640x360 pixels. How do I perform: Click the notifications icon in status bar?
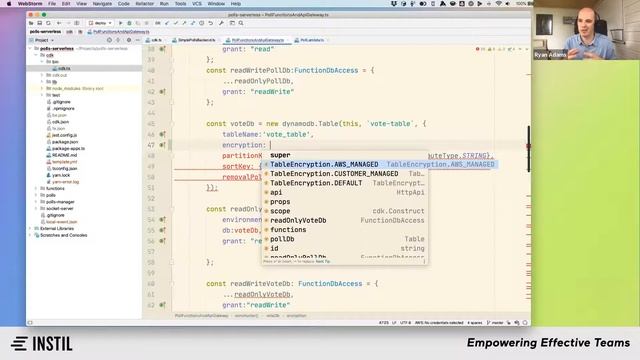[525, 322]
